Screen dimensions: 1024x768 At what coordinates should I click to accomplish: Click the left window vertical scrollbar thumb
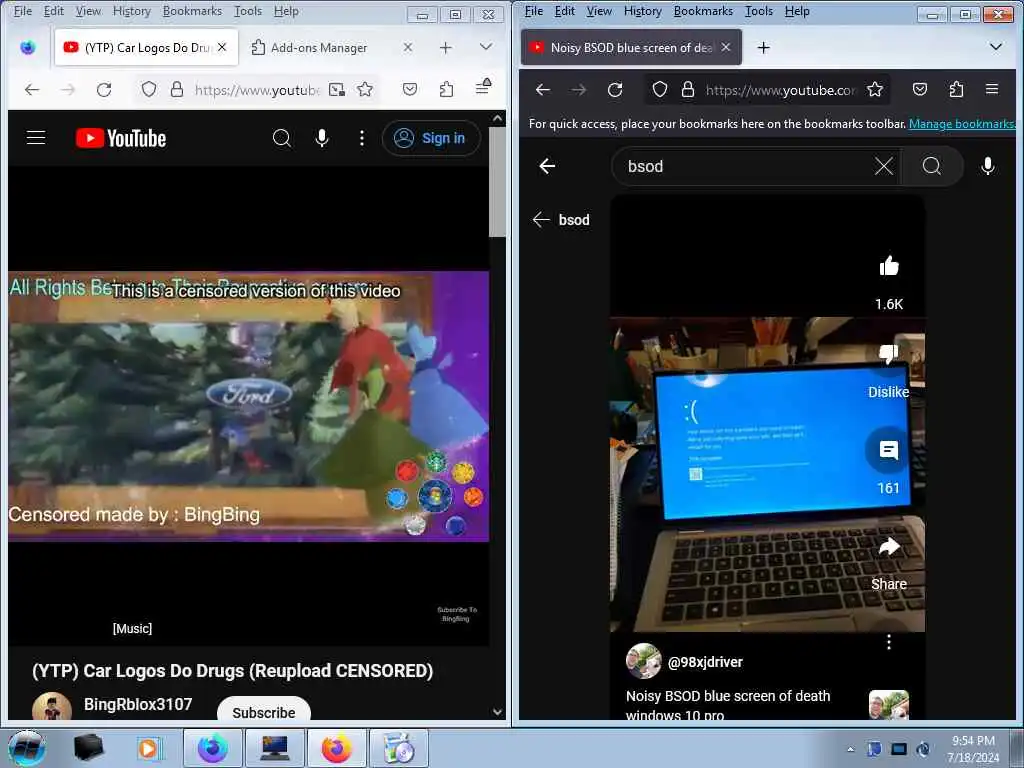pyautogui.click(x=497, y=182)
